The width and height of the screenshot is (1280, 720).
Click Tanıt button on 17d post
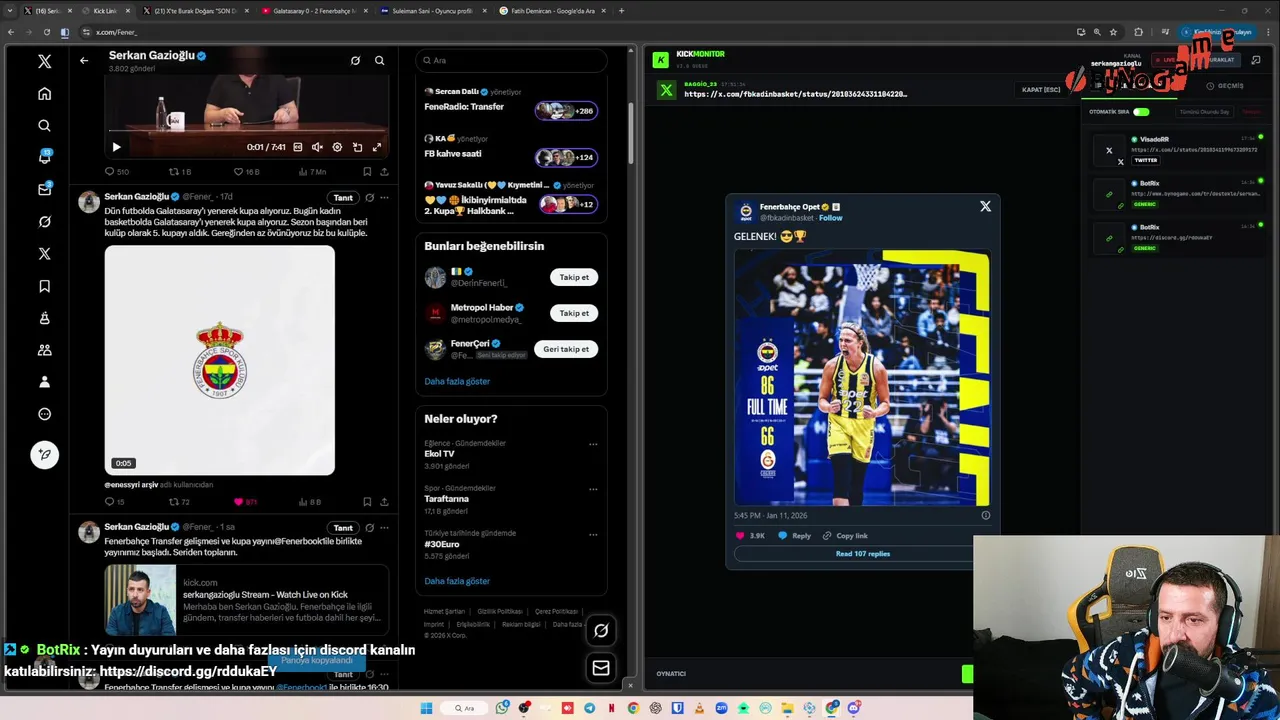[343, 197]
